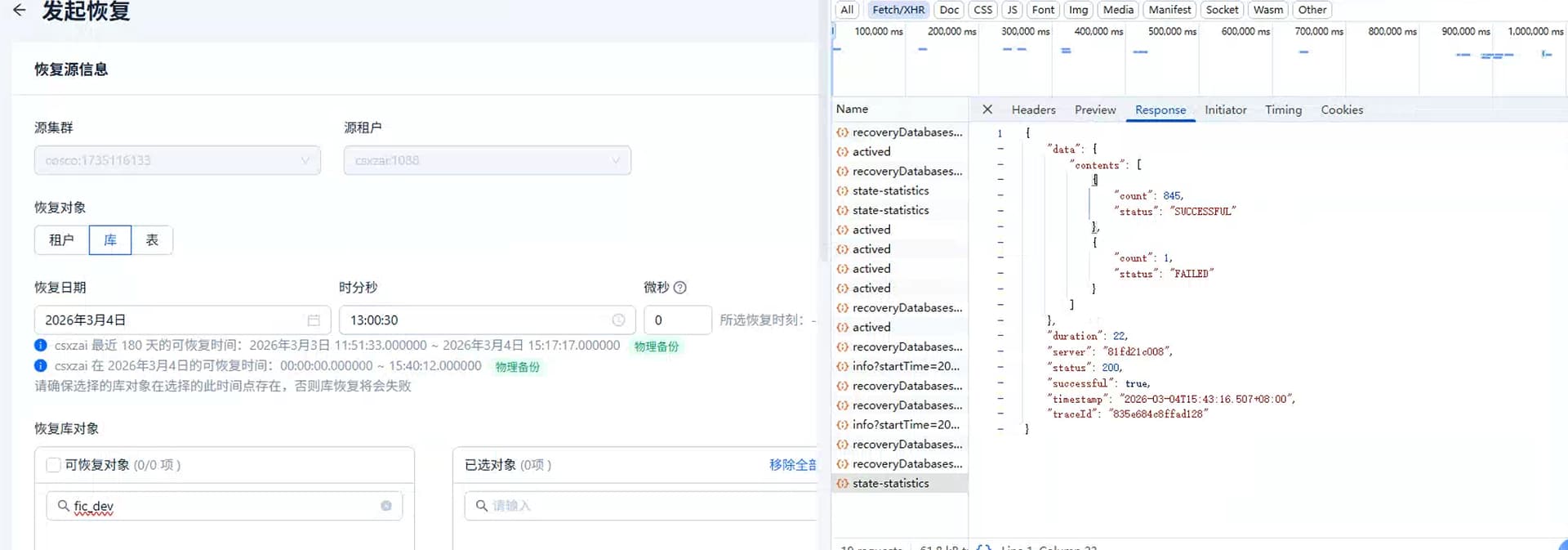Click into the 微秒 input field
The image size is (1568, 550).
[677, 320]
